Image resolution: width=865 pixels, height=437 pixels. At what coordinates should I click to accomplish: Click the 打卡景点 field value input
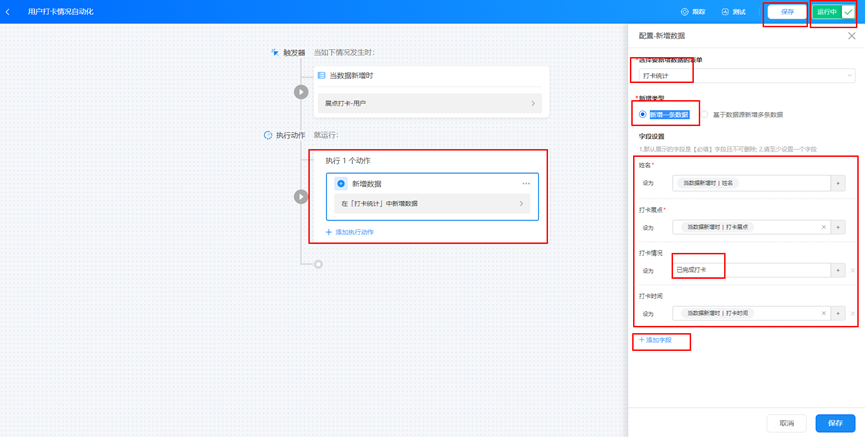click(751, 227)
